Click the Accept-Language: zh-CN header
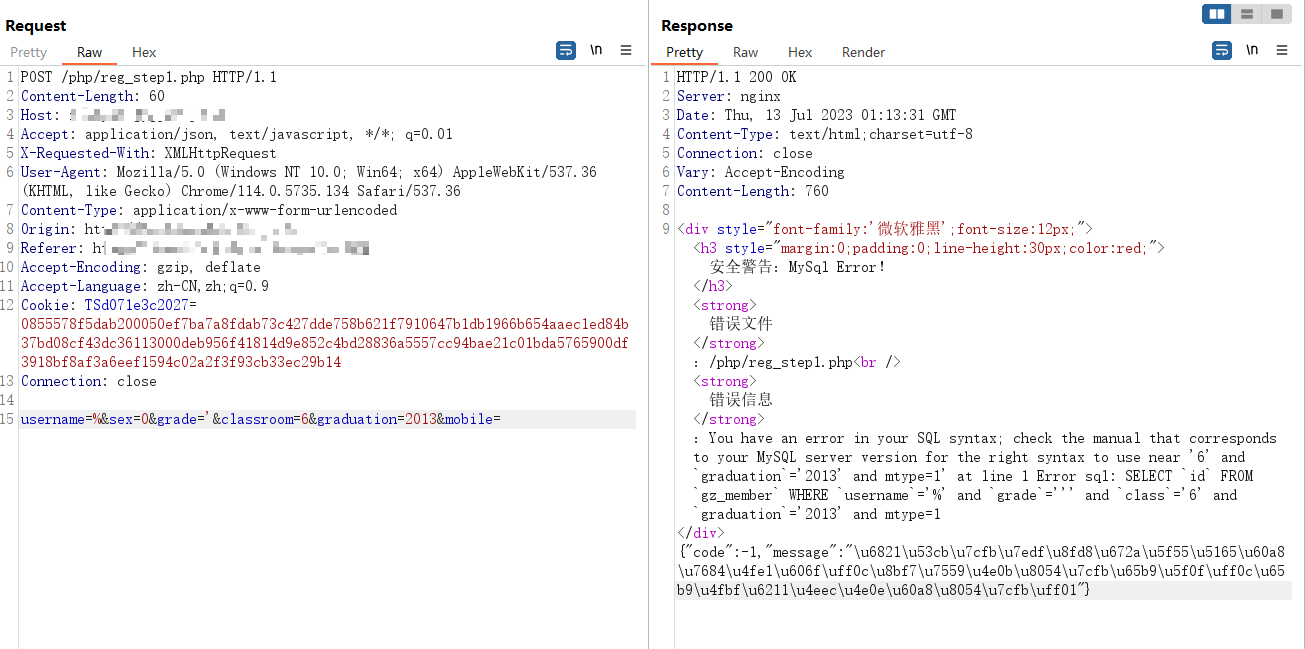 click(145, 286)
